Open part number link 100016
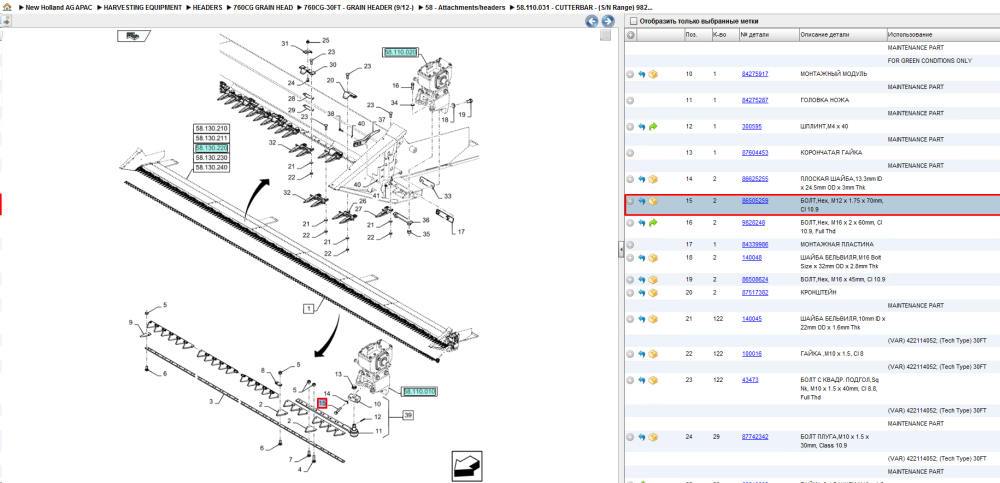This screenshot has width=1000, height=483. tap(751, 353)
